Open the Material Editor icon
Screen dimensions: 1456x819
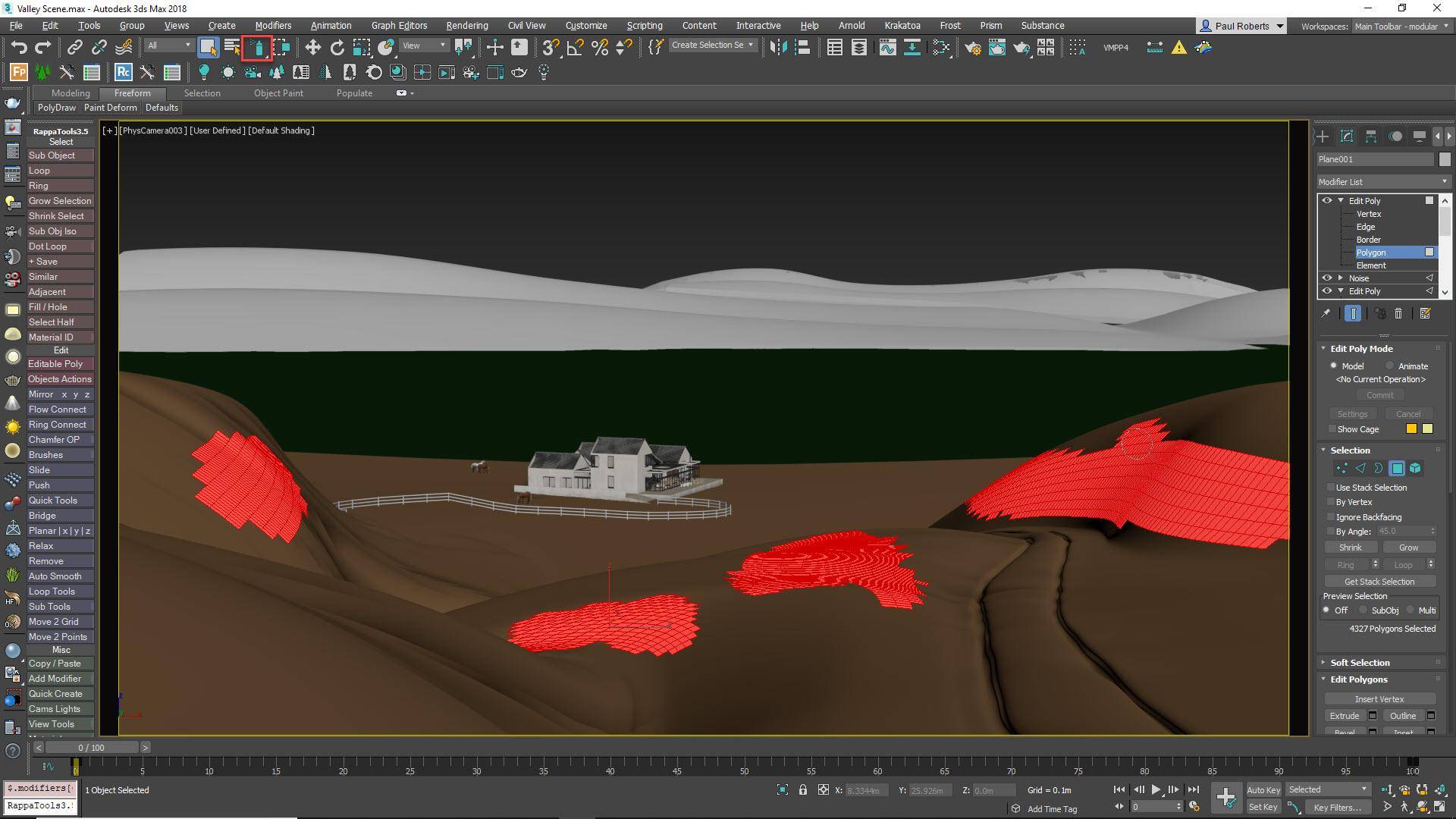click(x=943, y=47)
